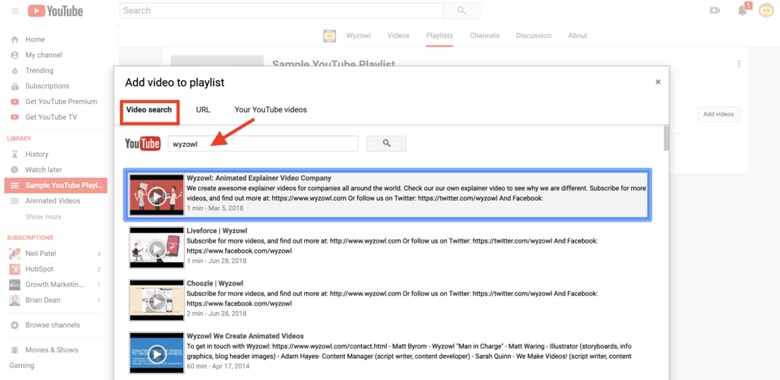Image resolution: width=780 pixels, height=380 pixels.
Task: Open the upload video camera icon
Action: pyautogui.click(x=715, y=10)
